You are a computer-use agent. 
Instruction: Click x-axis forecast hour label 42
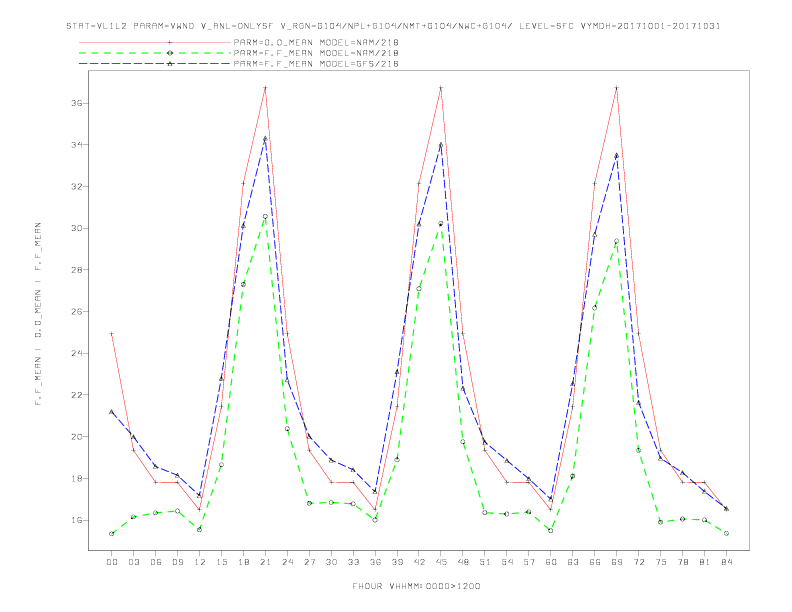[419, 562]
